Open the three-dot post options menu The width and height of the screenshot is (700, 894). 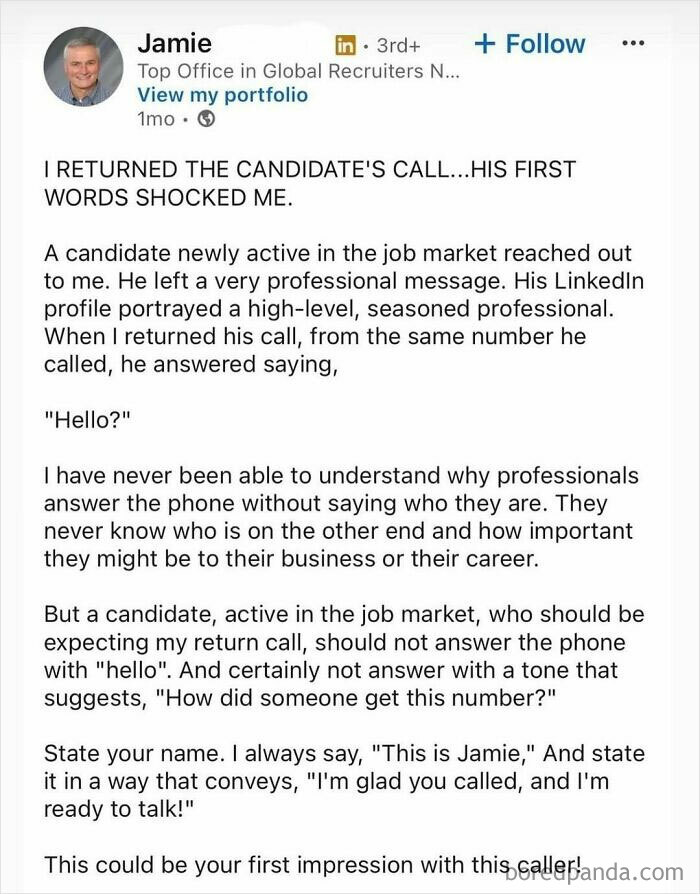633,42
